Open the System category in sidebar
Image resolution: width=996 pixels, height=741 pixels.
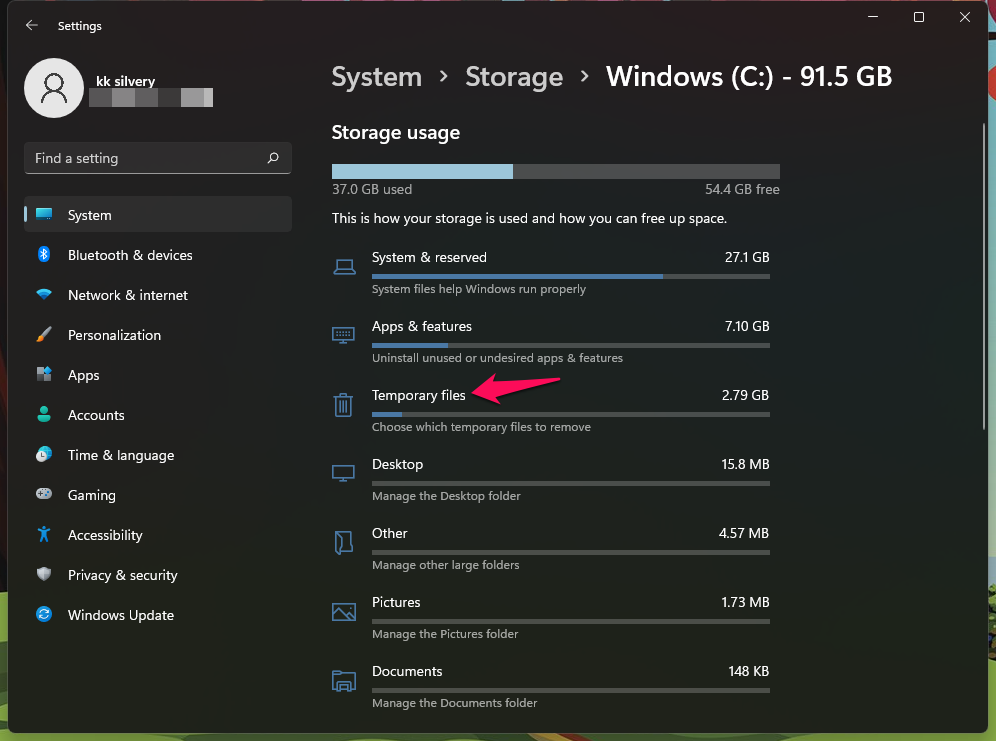(158, 215)
